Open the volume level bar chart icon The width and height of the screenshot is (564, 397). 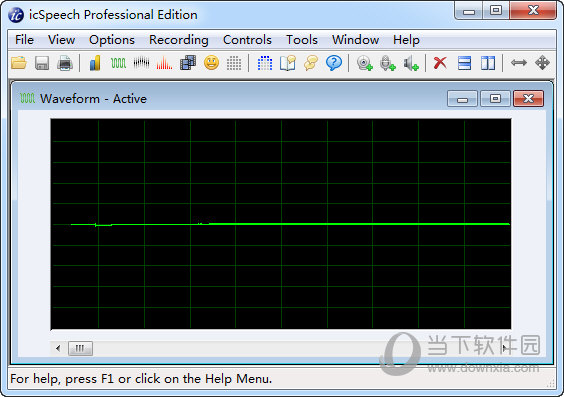pyautogui.click(x=95, y=63)
